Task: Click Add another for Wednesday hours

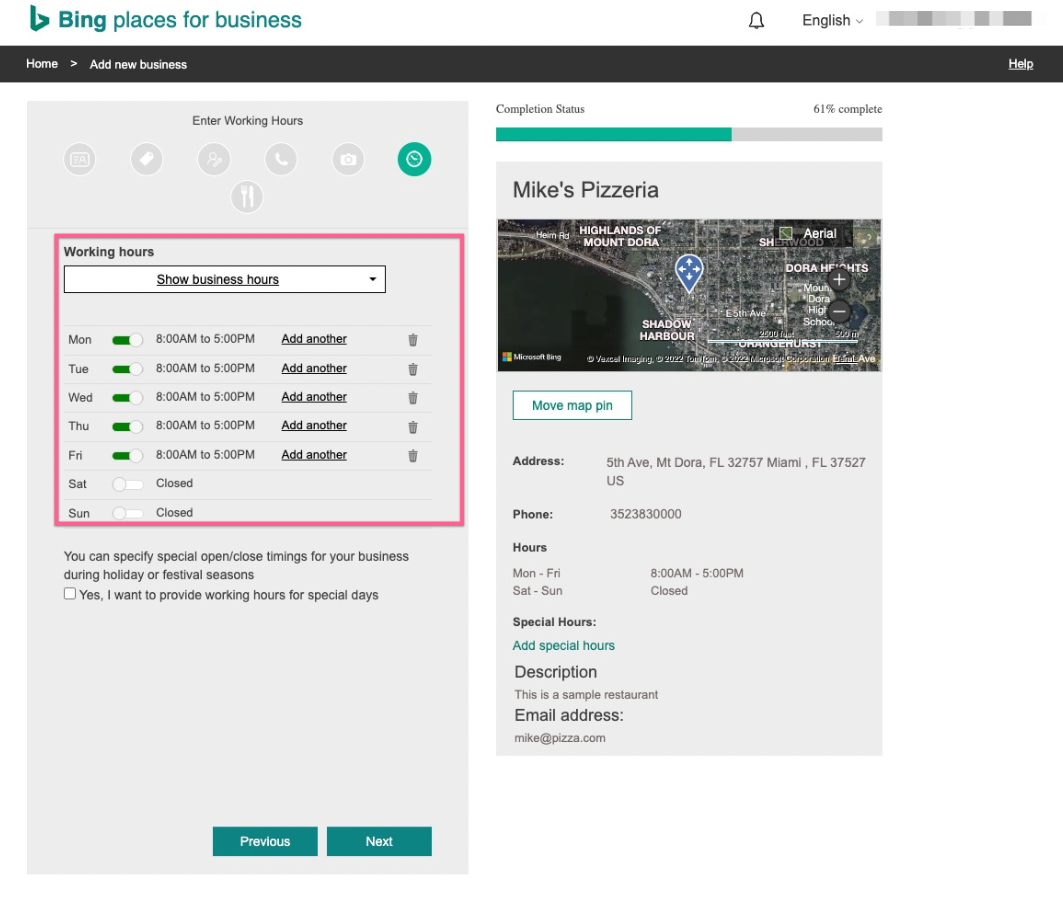Action: click(314, 397)
